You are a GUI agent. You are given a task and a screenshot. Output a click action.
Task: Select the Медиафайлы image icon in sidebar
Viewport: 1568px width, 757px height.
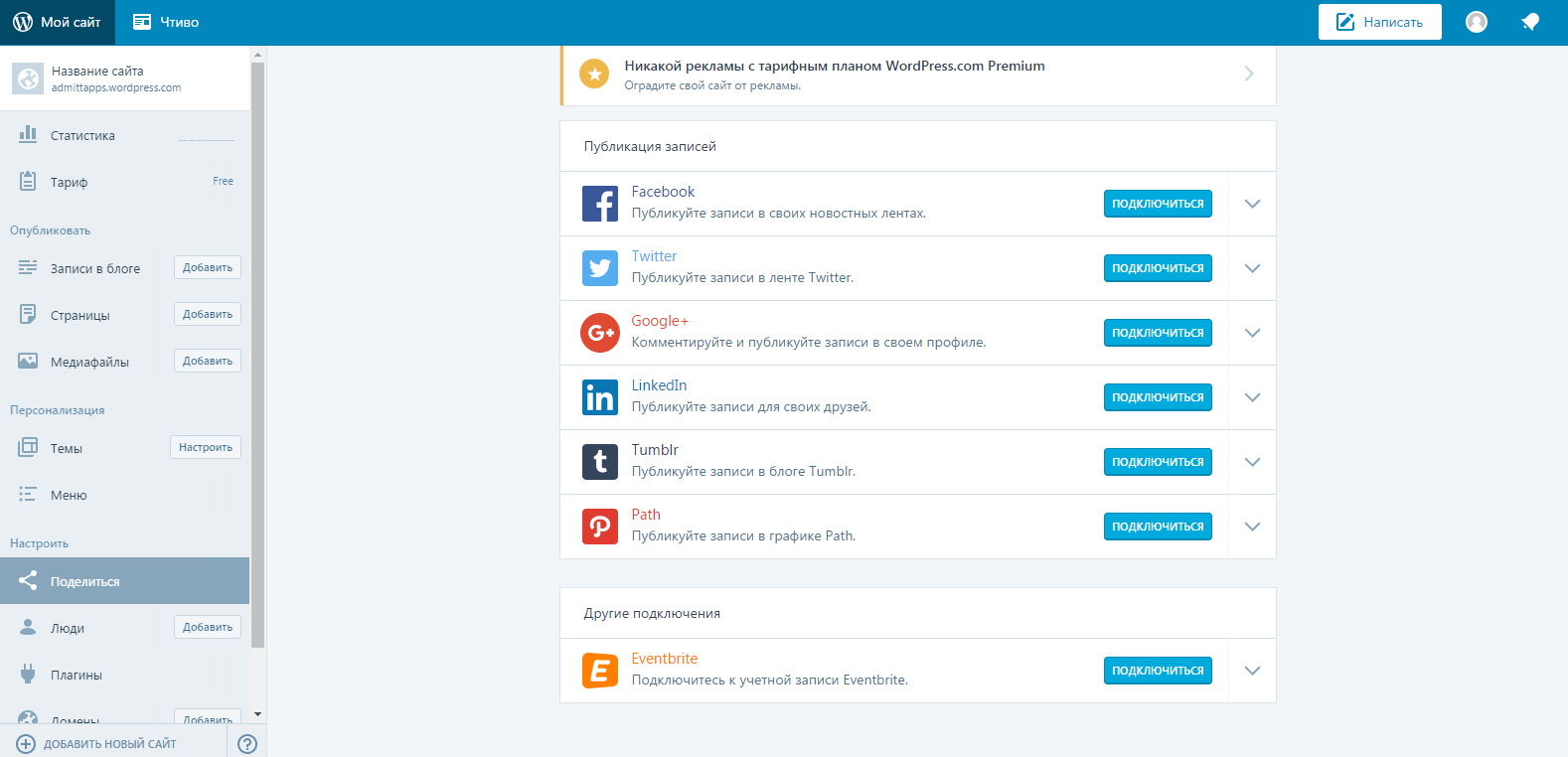click(28, 361)
